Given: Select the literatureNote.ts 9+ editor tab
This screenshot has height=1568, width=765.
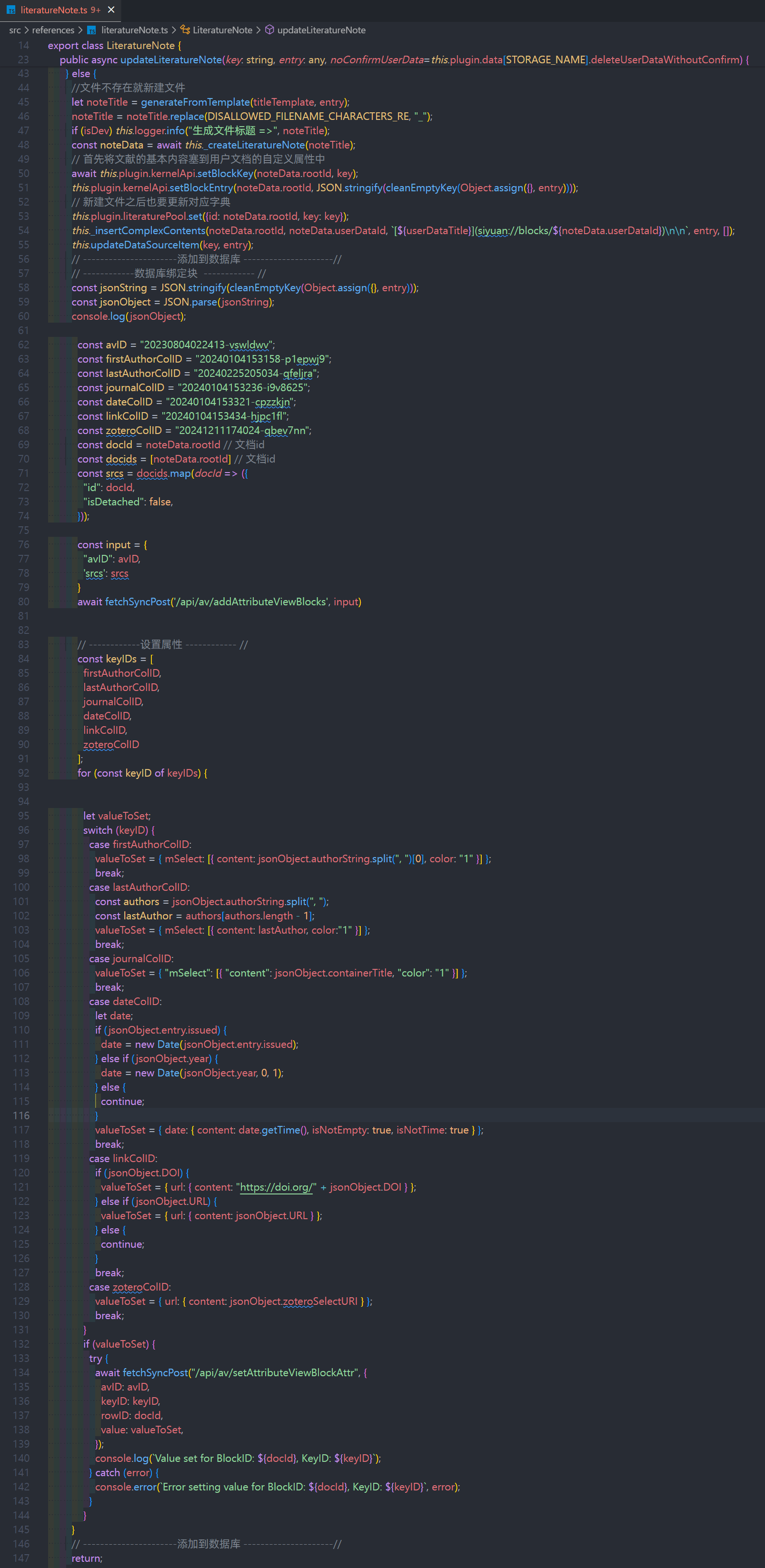Looking at the screenshot, I should (x=60, y=10).
